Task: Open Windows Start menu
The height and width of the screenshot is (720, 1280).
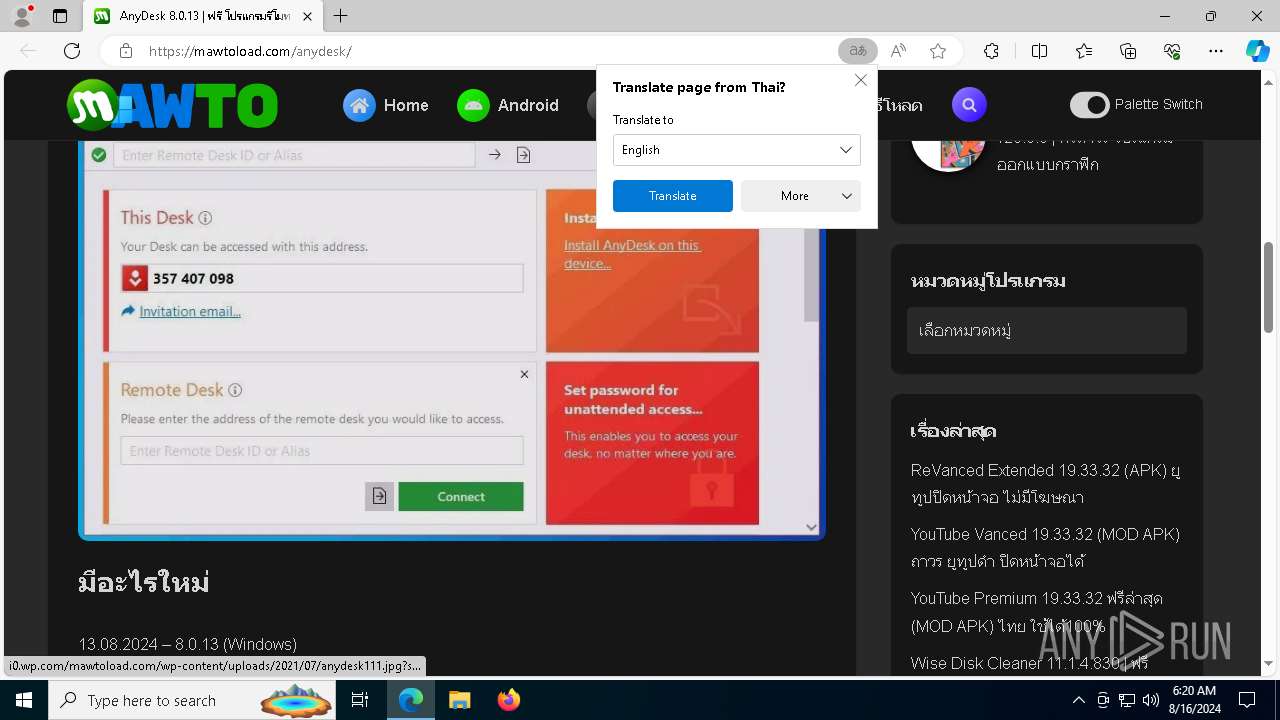Action: pyautogui.click(x=23, y=700)
